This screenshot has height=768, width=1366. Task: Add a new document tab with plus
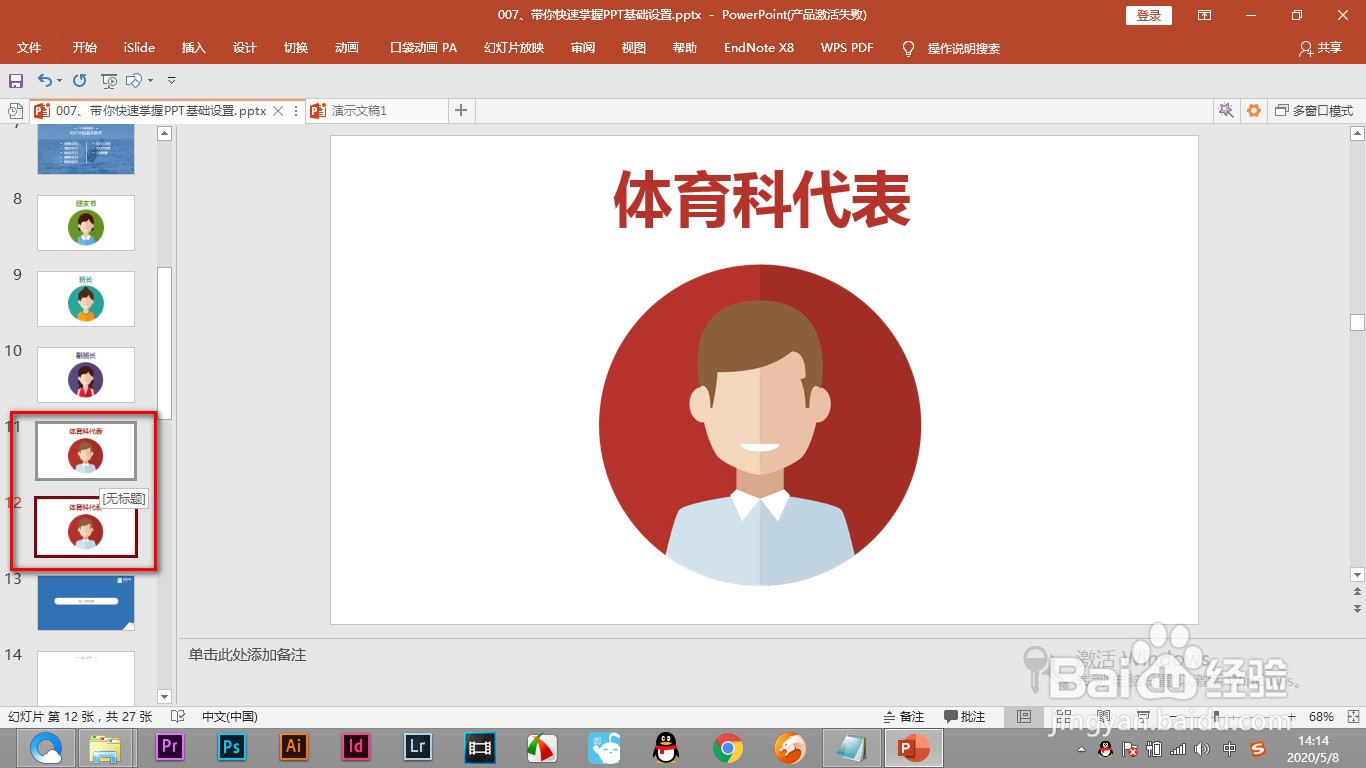(x=461, y=111)
